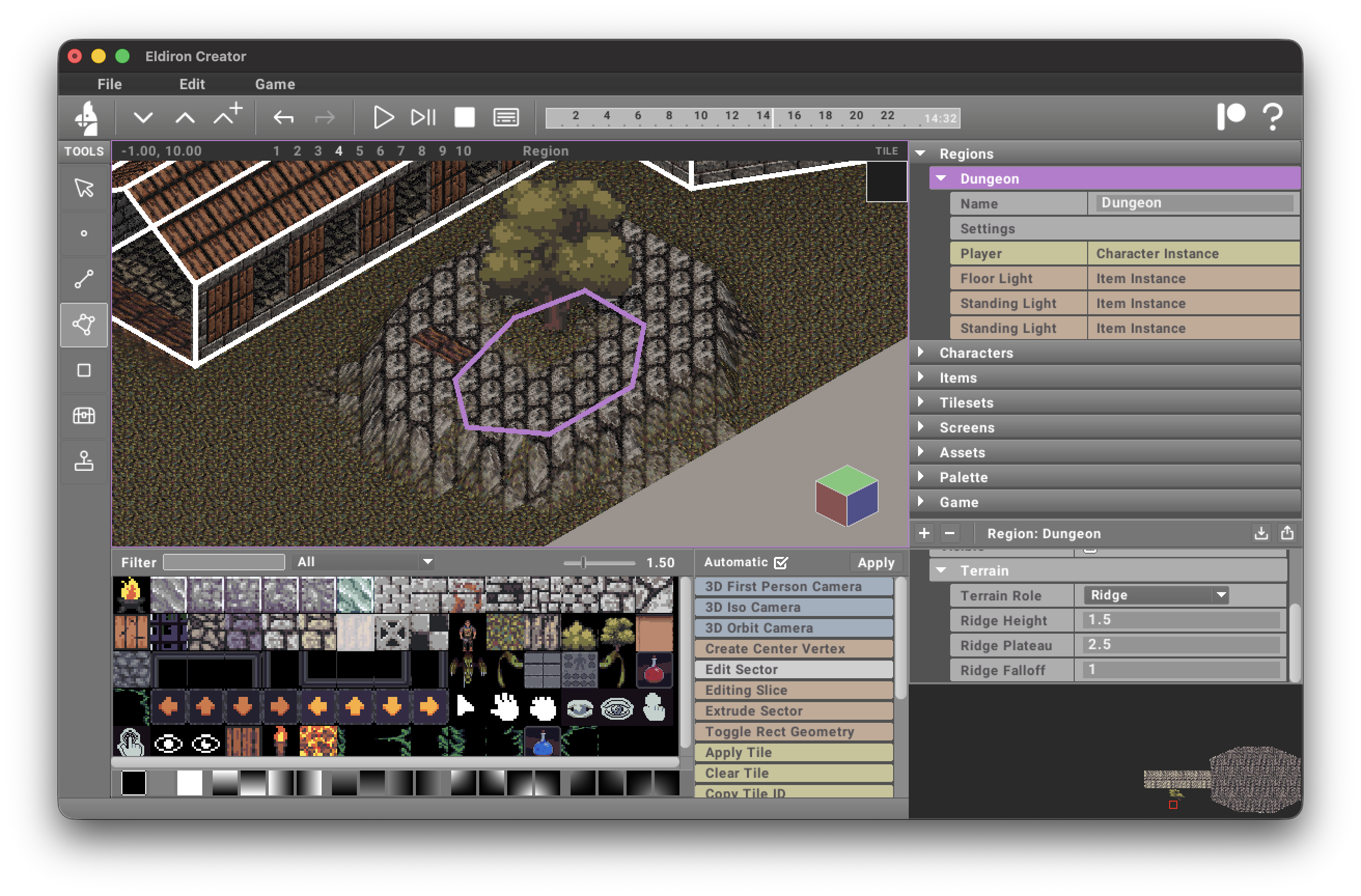Select the linedef/line drawing tool
The height and width of the screenshot is (896, 1361).
coord(84,279)
